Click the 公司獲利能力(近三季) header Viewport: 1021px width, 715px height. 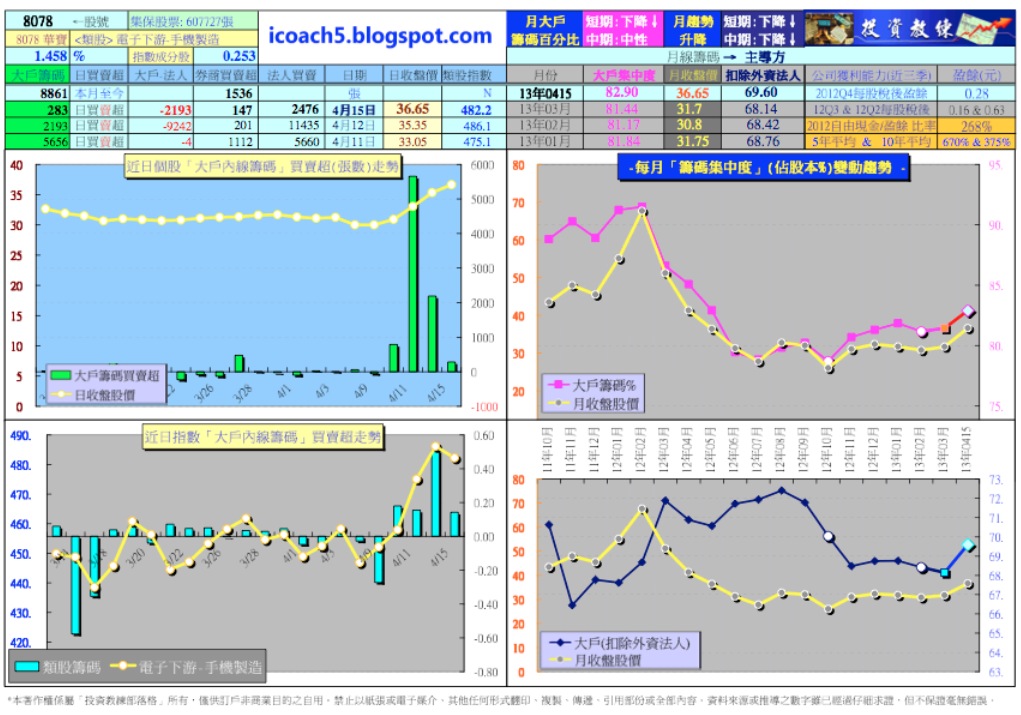click(871, 75)
